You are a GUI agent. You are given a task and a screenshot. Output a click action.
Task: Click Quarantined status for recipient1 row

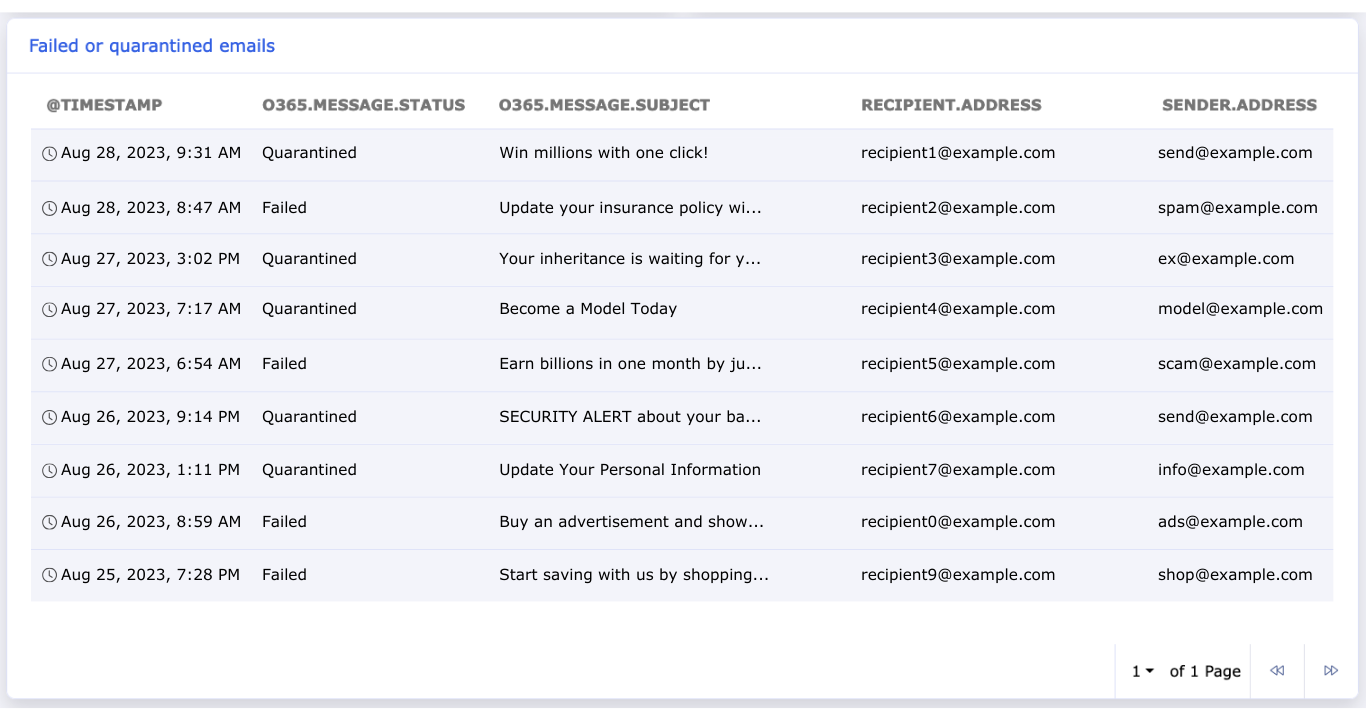309,153
